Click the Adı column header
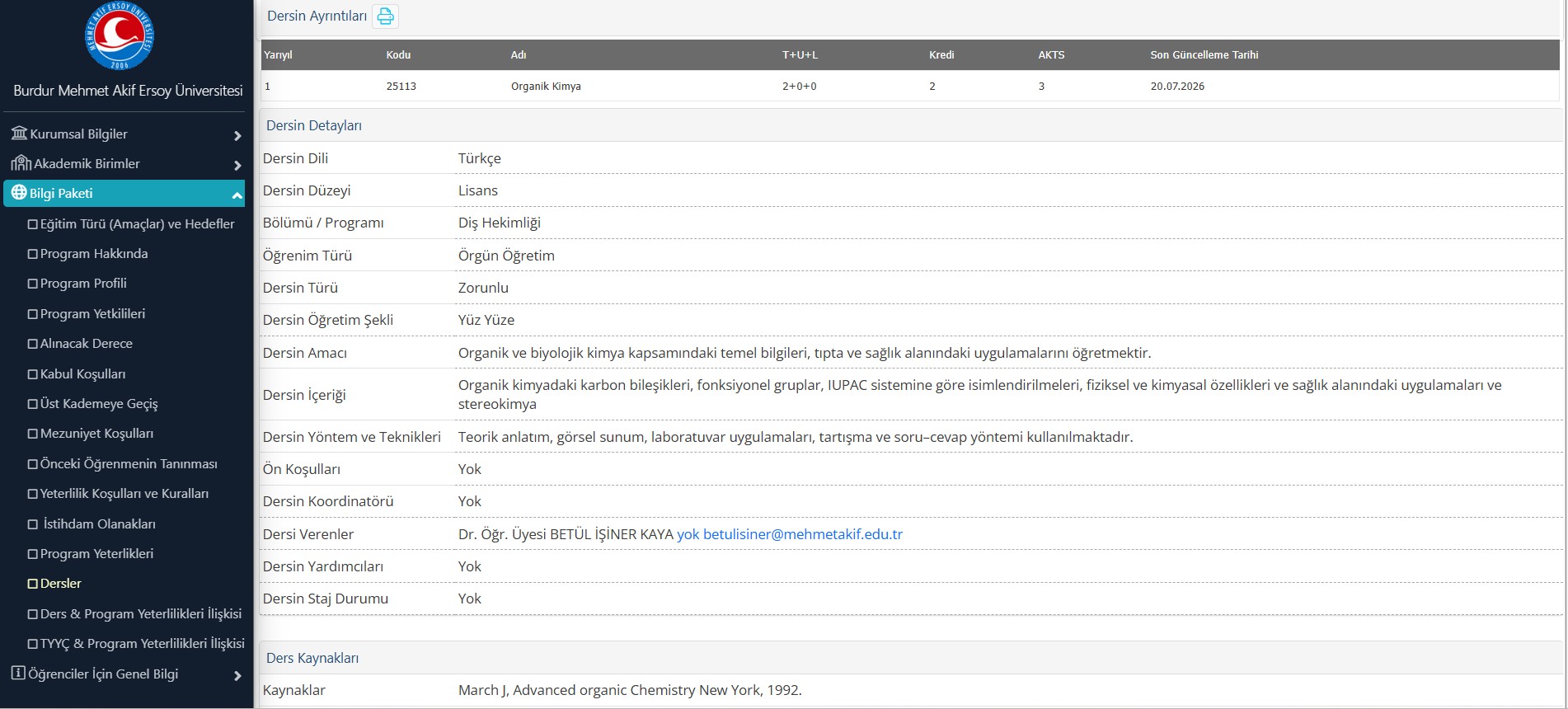The image size is (1568, 709). coord(519,55)
